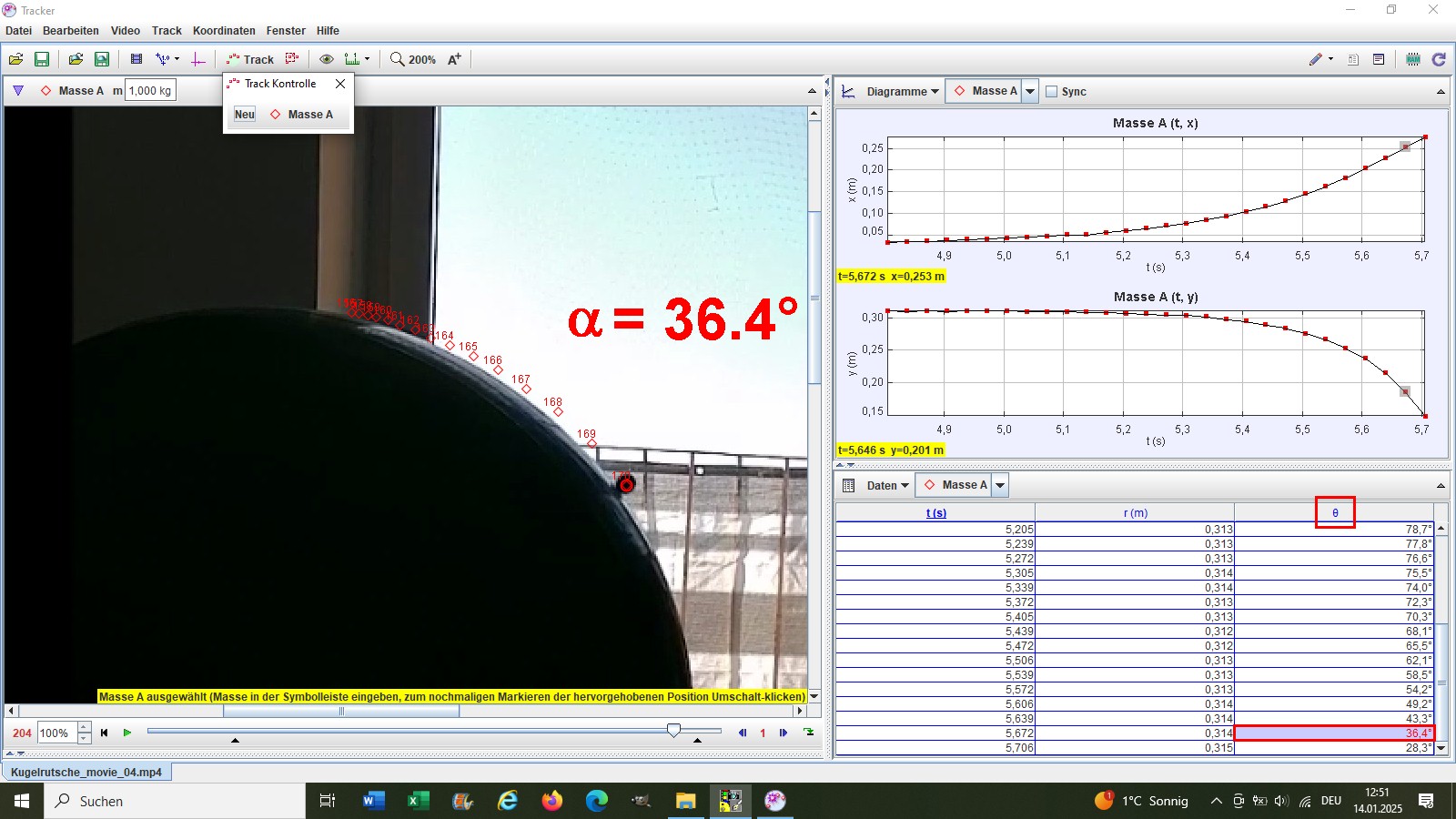
Task: Open Masse A dropdown in plot panel
Action: click(1030, 91)
